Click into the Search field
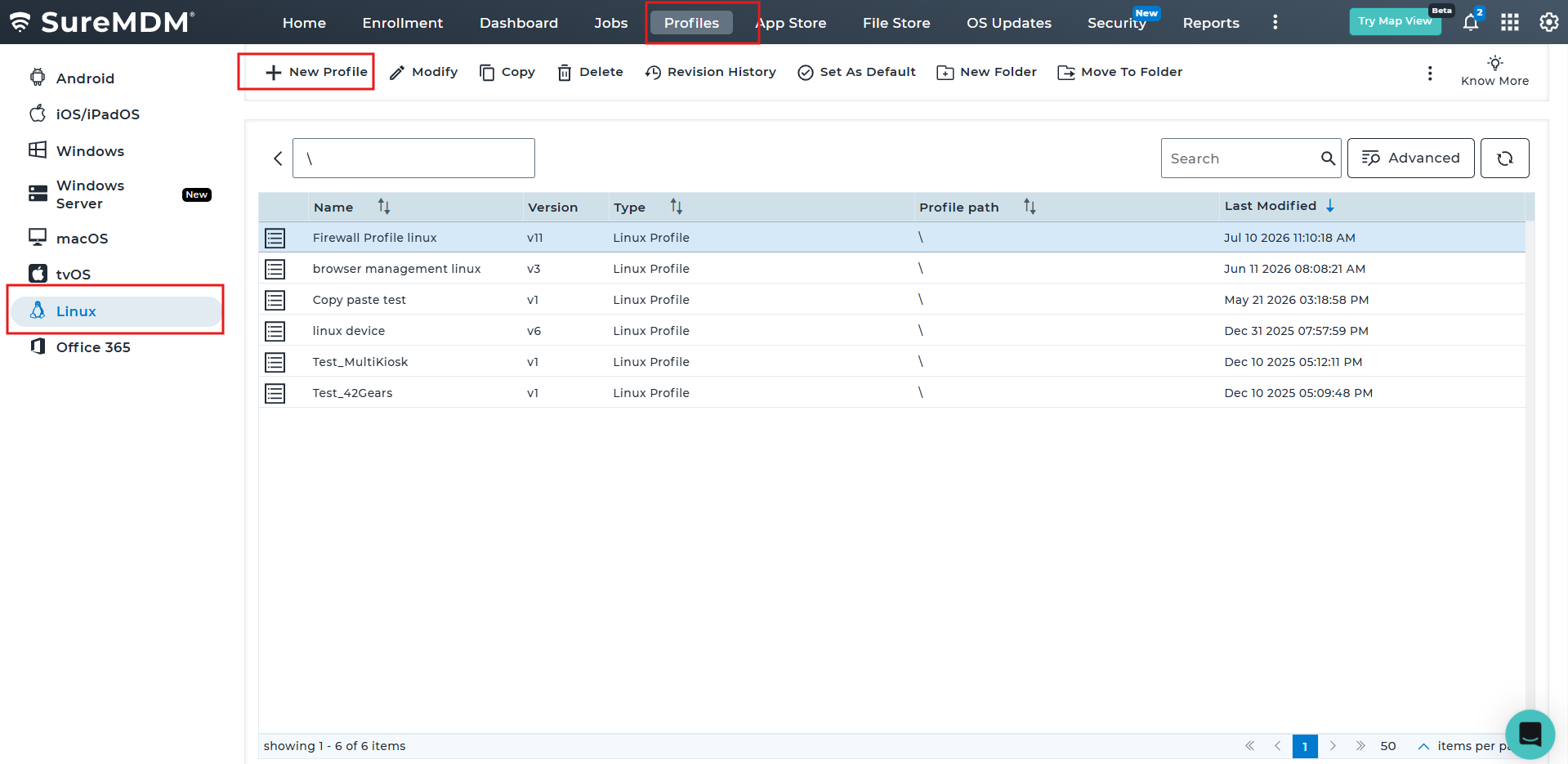 pyautogui.click(x=1242, y=158)
